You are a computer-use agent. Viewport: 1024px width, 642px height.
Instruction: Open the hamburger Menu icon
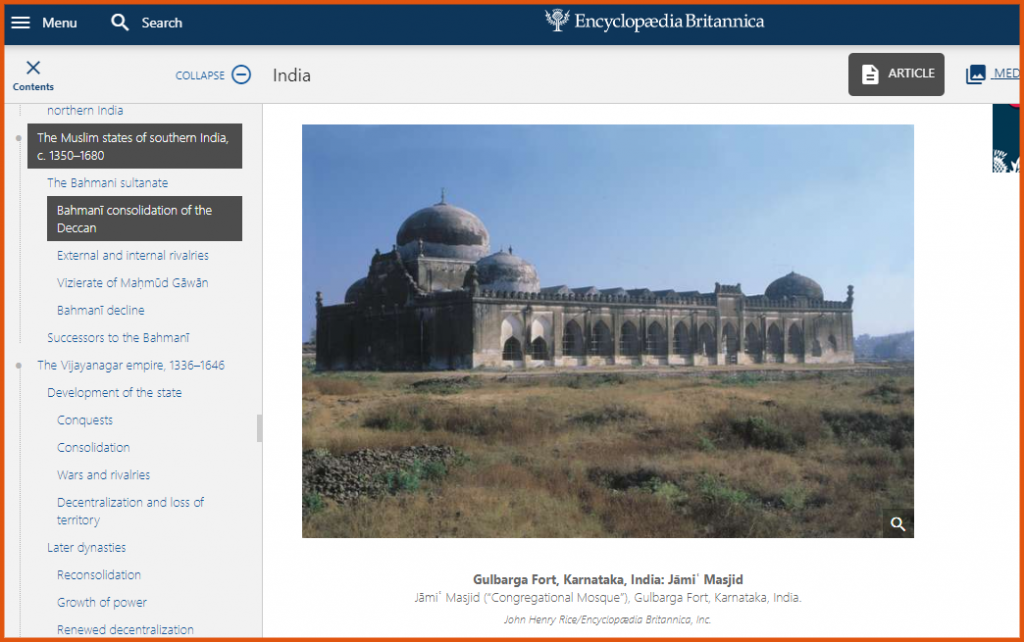click(21, 23)
